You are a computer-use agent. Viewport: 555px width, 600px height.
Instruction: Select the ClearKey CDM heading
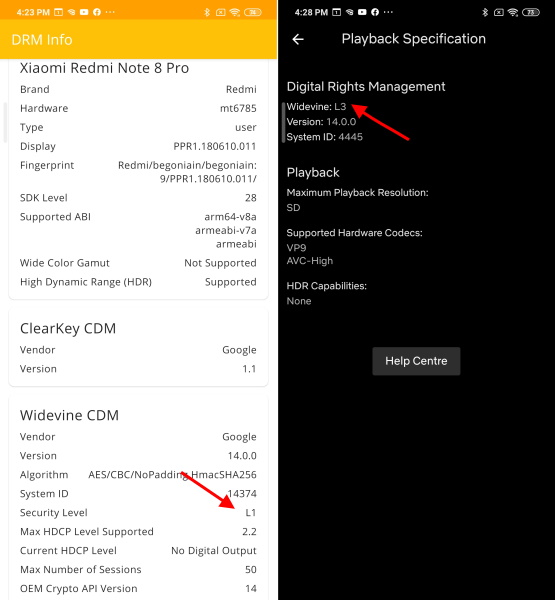click(x=68, y=328)
